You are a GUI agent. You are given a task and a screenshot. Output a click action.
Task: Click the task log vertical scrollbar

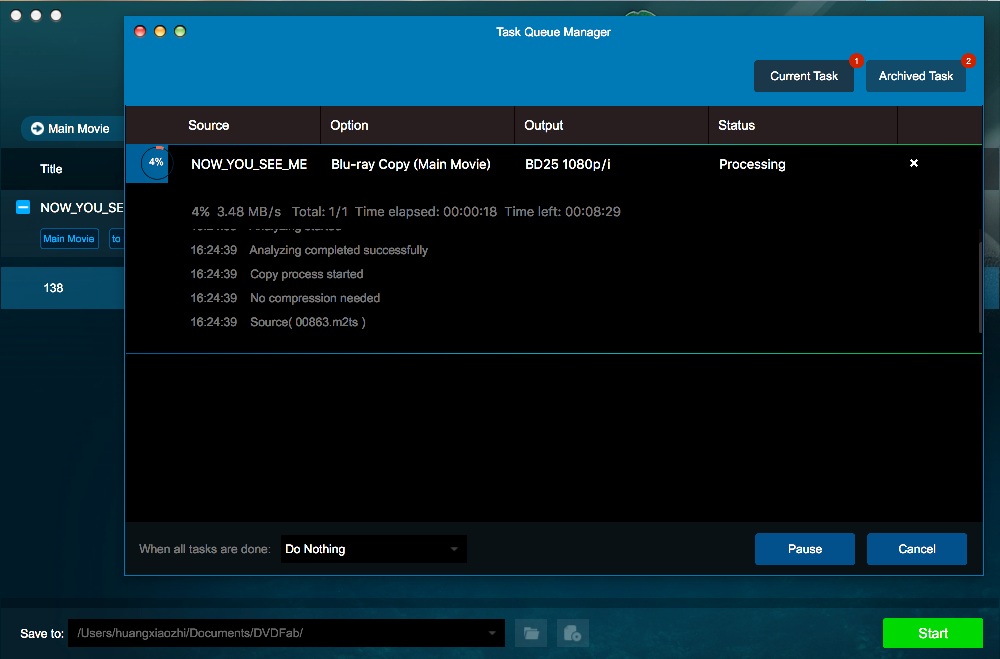coord(979,285)
